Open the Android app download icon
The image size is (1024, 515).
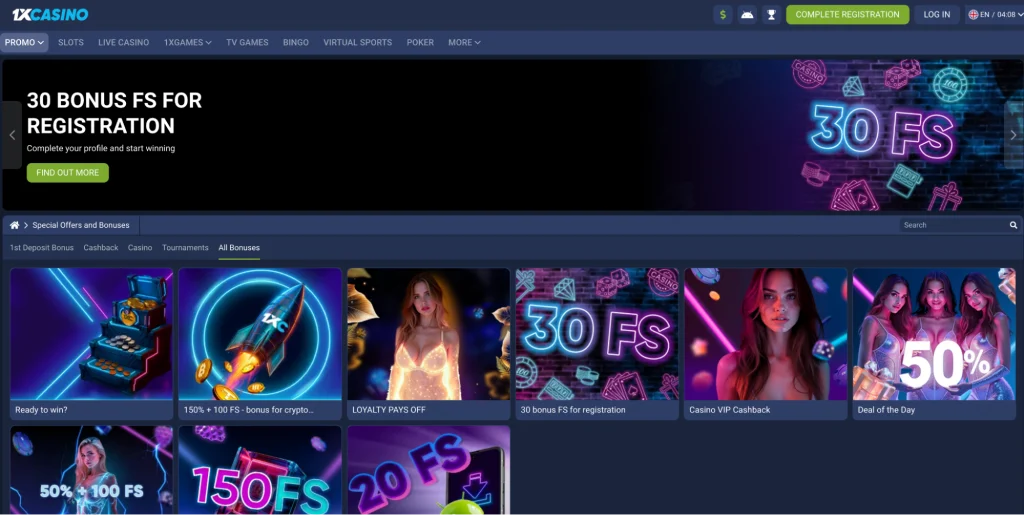747,15
